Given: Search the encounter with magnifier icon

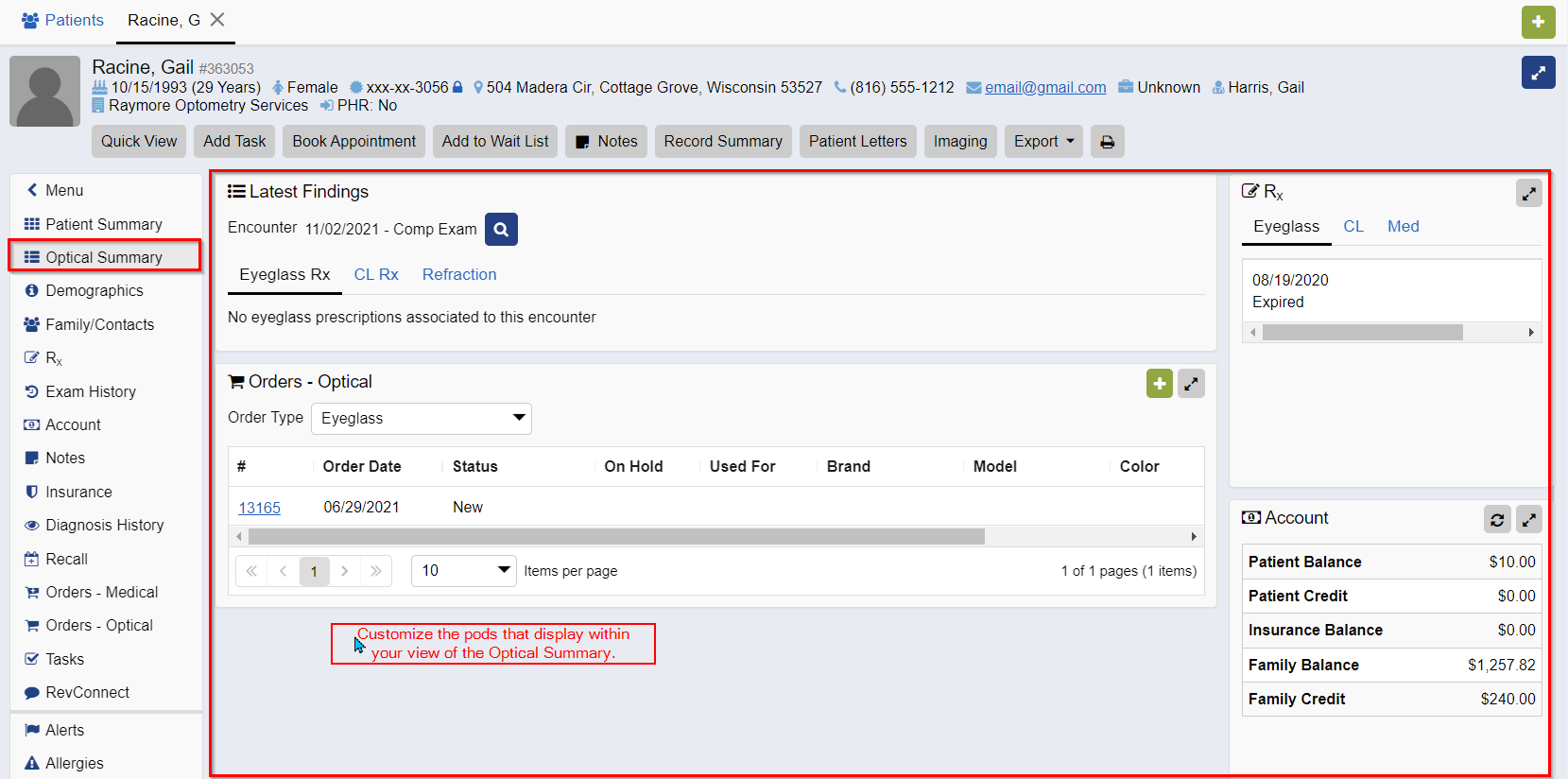Looking at the screenshot, I should [x=501, y=229].
